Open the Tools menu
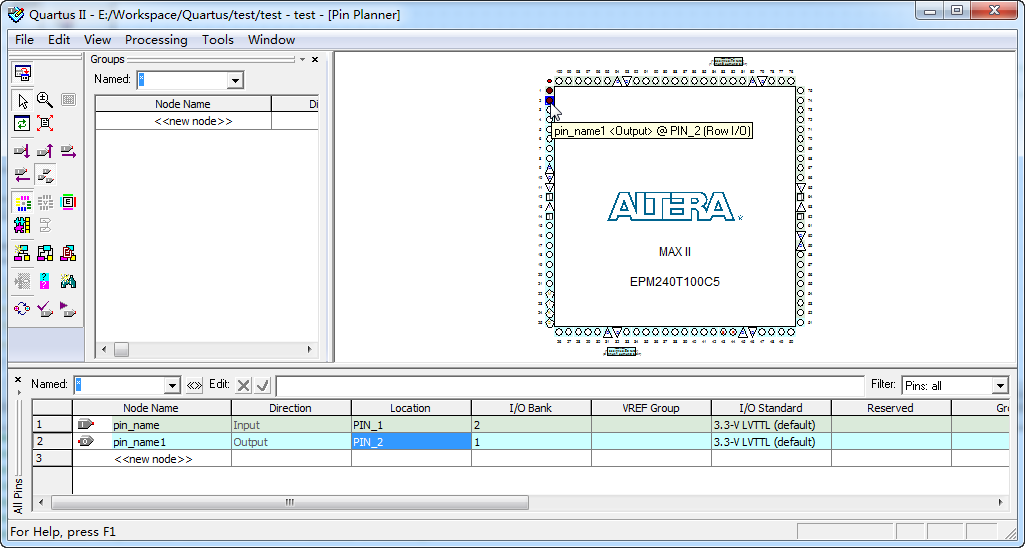 [x=217, y=40]
